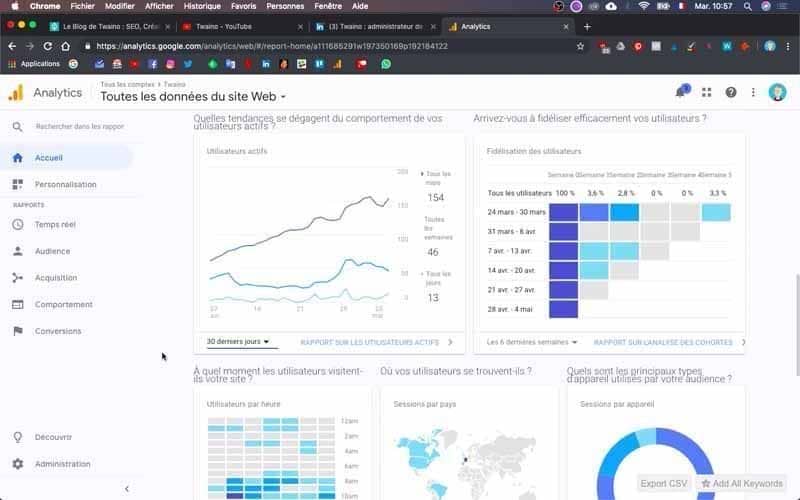Screen dimensions: 800x500
Task: Select the 14 avr. - 20 avr. week 1 cell
Action: point(594,270)
